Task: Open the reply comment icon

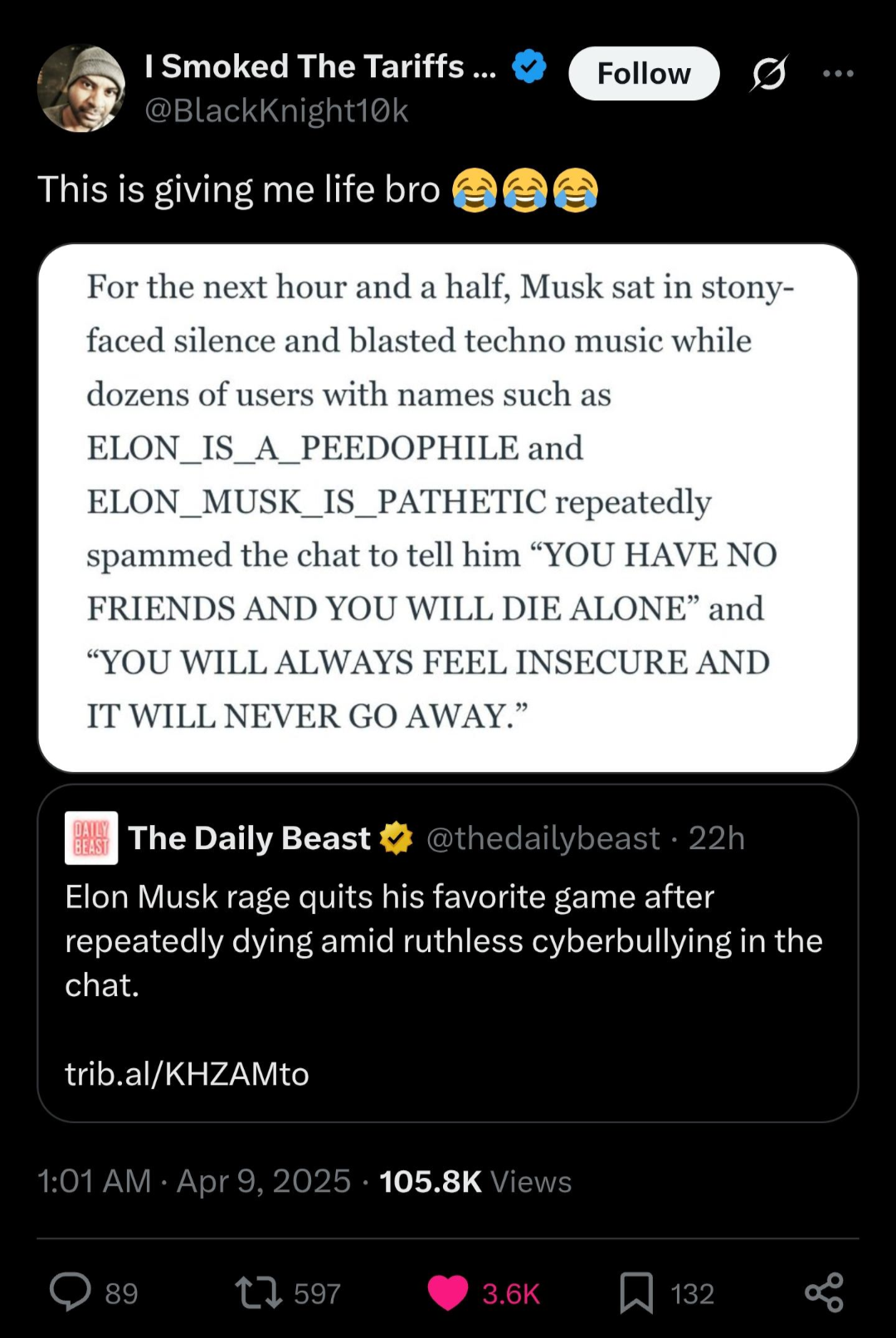Action: (71, 1292)
